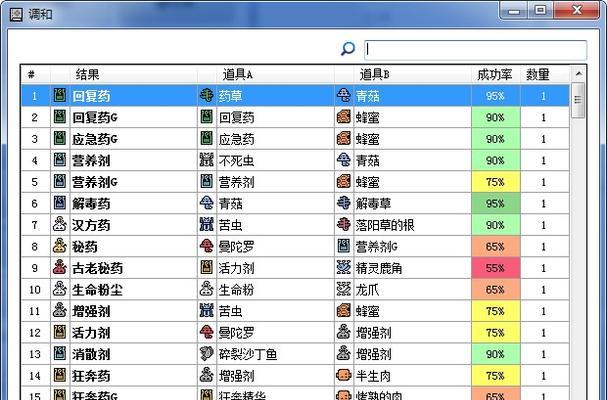Select row number 7
607x400 pixels.
pyautogui.click(x=34, y=225)
